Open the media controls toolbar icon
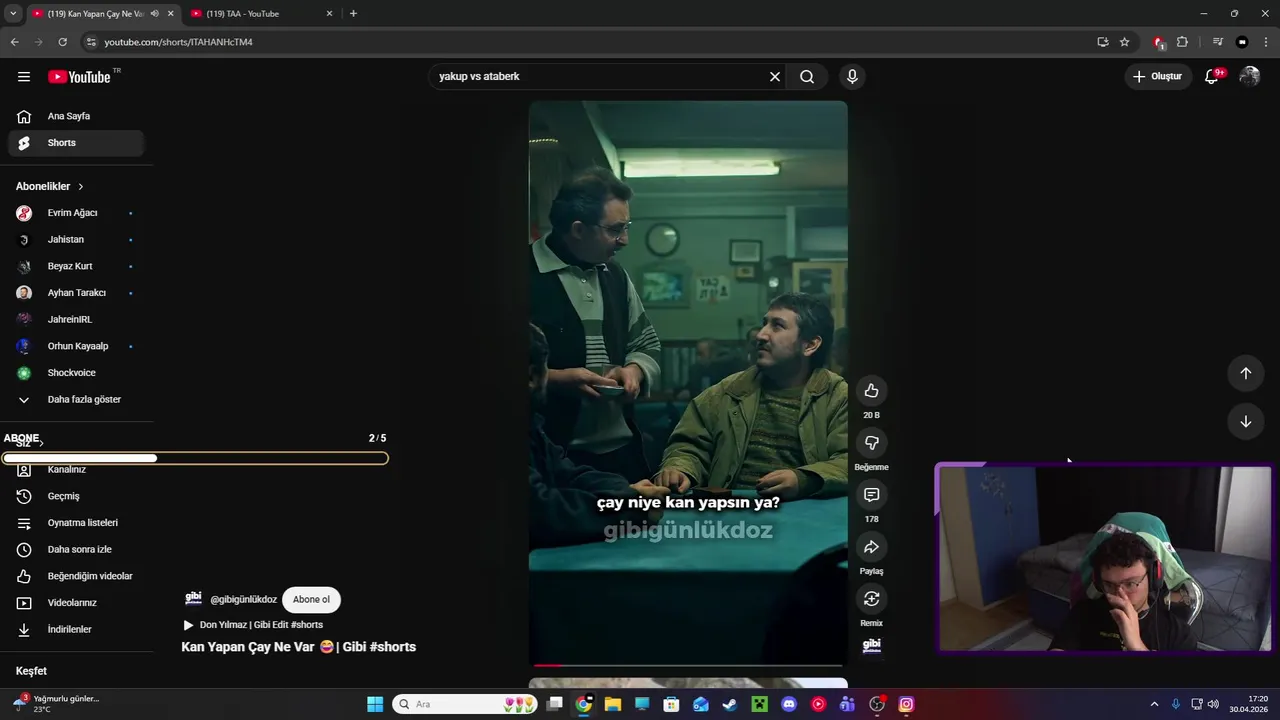 pos(1217,42)
